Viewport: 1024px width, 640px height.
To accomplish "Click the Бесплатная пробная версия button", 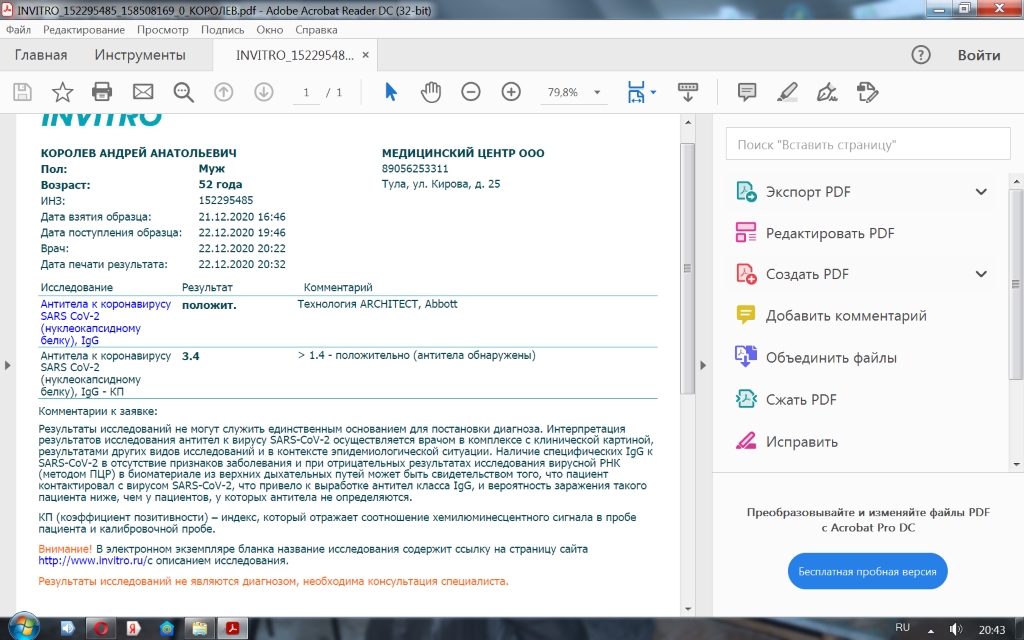I will 867,571.
